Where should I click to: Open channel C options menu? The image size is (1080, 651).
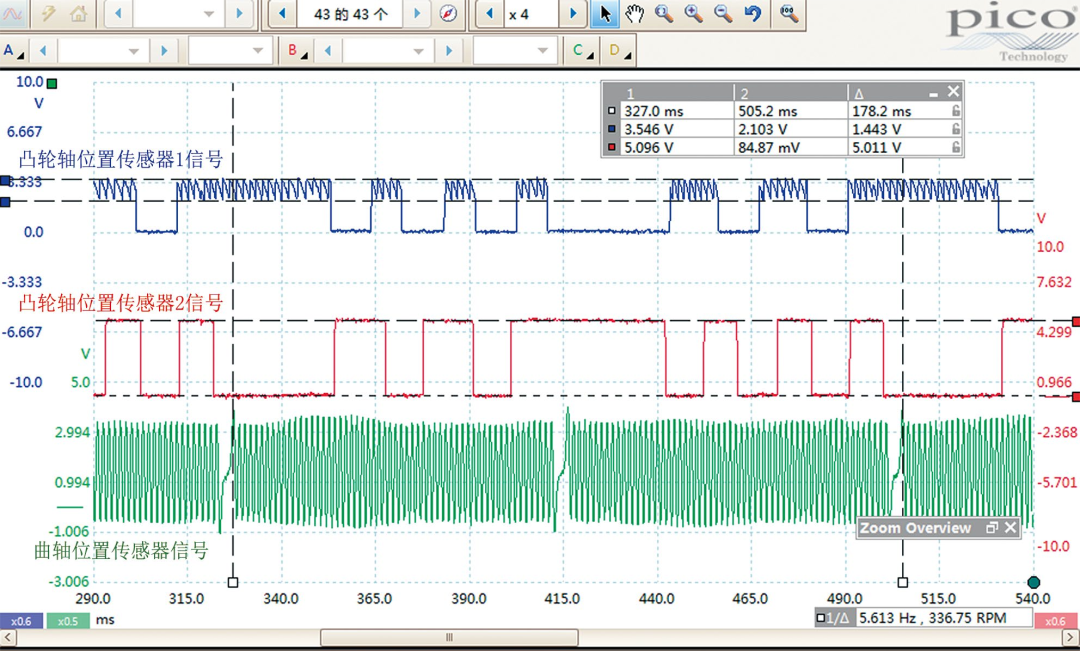[x=582, y=51]
